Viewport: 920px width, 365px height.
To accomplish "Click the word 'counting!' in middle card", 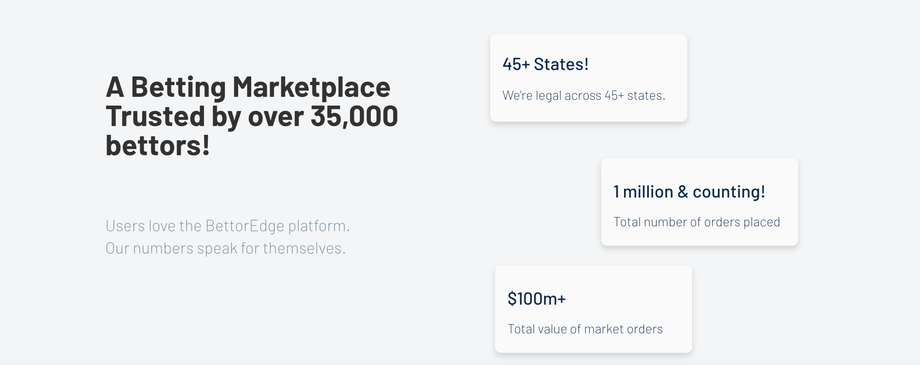I will [729, 192].
